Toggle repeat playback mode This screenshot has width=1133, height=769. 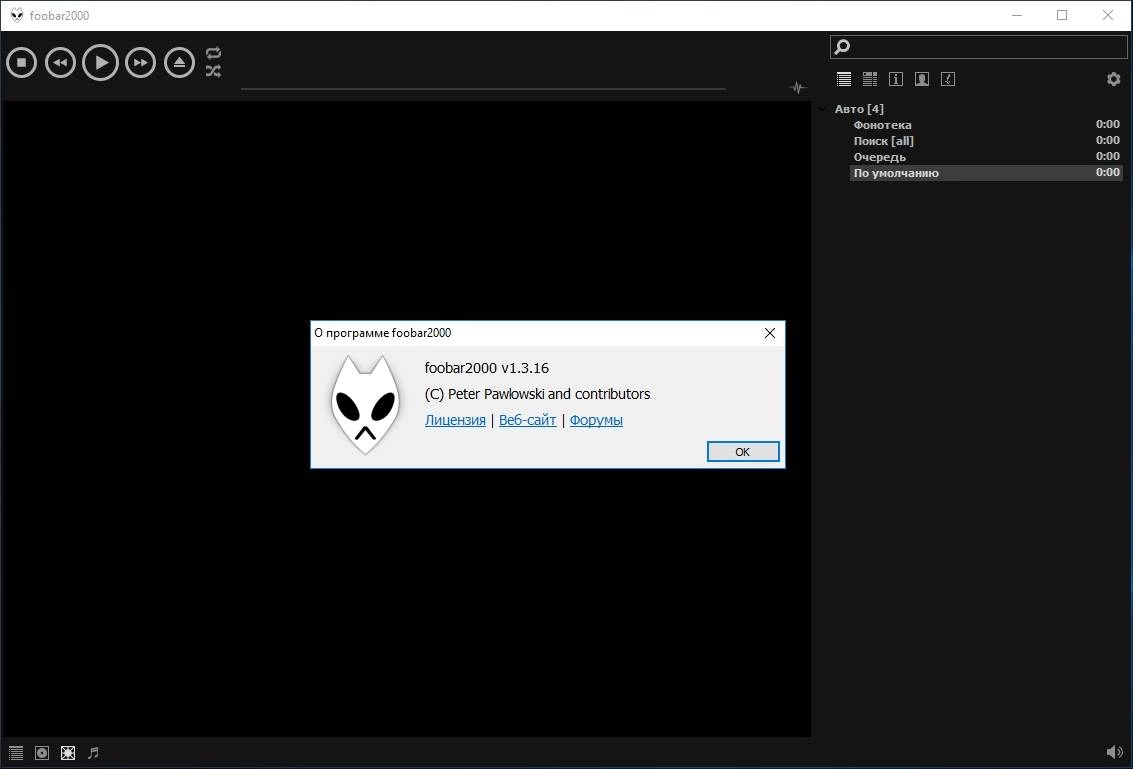pos(213,53)
